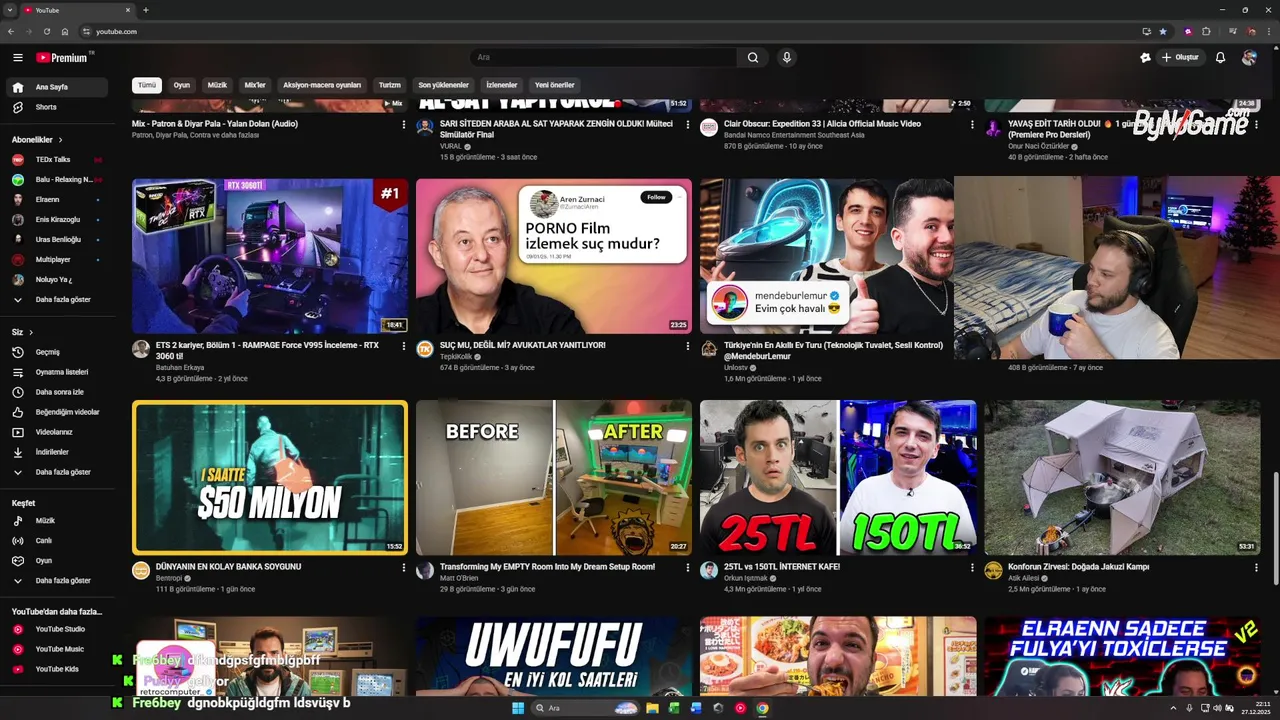Open the notifications bell
Image resolution: width=1280 pixels, height=720 pixels.
[x=1220, y=58]
